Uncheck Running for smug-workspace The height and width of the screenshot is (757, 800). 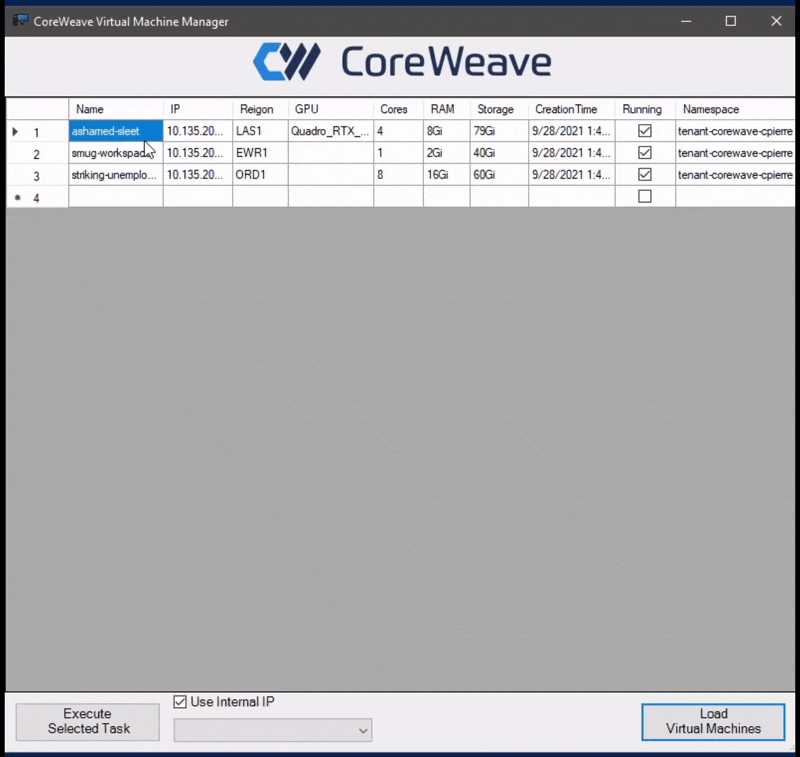click(x=644, y=152)
